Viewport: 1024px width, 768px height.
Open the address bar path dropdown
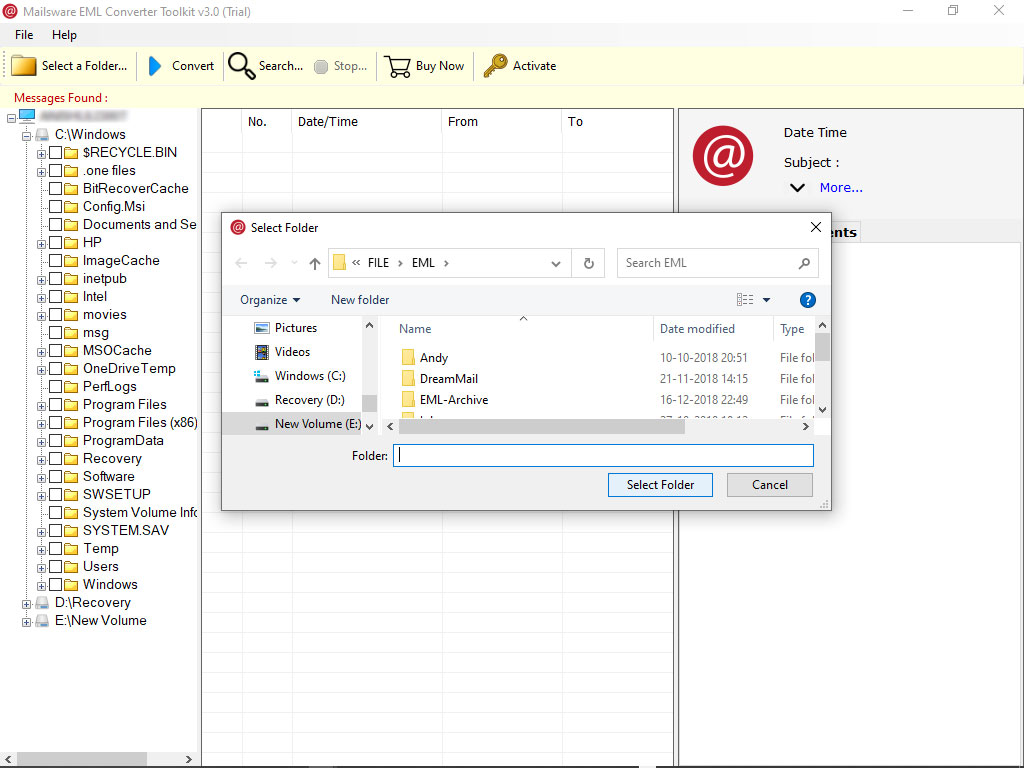pyautogui.click(x=556, y=264)
